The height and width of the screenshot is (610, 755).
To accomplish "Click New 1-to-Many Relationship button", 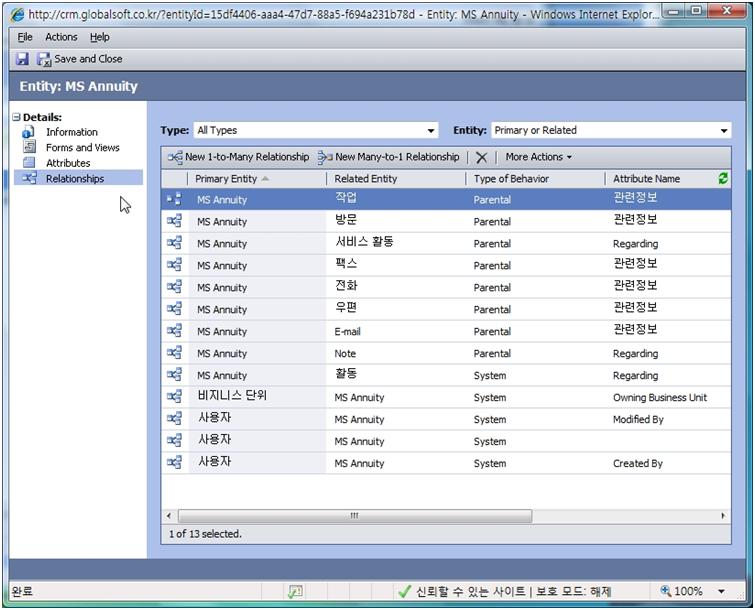I will click(238, 157).
